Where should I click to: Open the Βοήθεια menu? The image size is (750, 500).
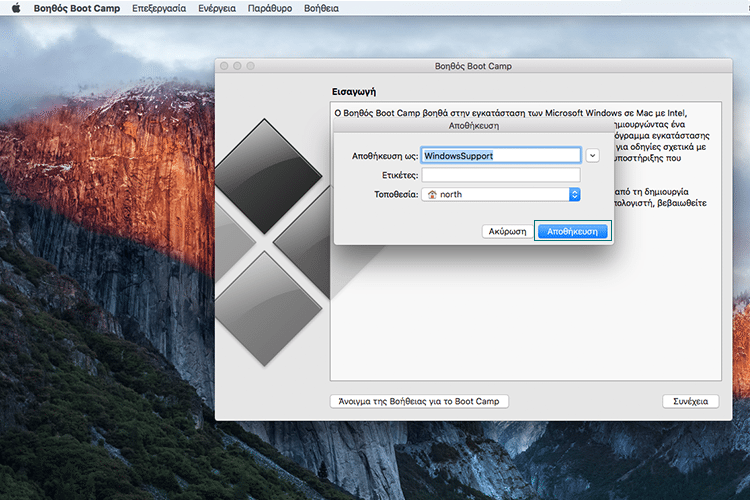click(321, 8)
